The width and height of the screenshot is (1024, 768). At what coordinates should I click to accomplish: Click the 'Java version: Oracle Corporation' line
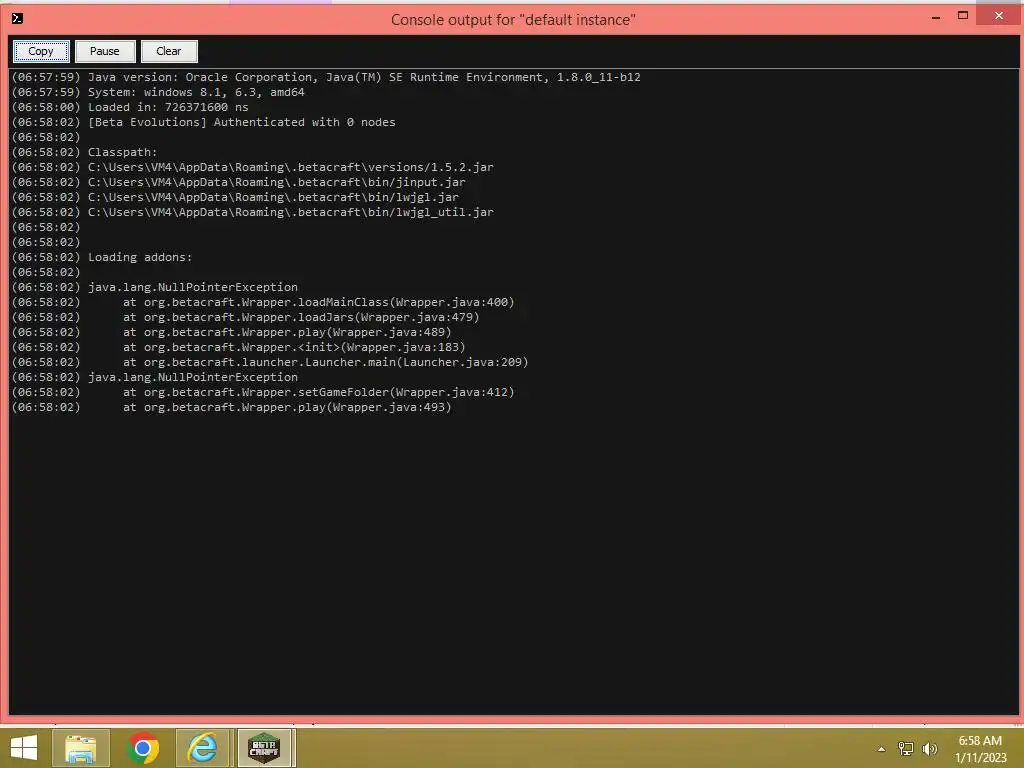point(326,77)
